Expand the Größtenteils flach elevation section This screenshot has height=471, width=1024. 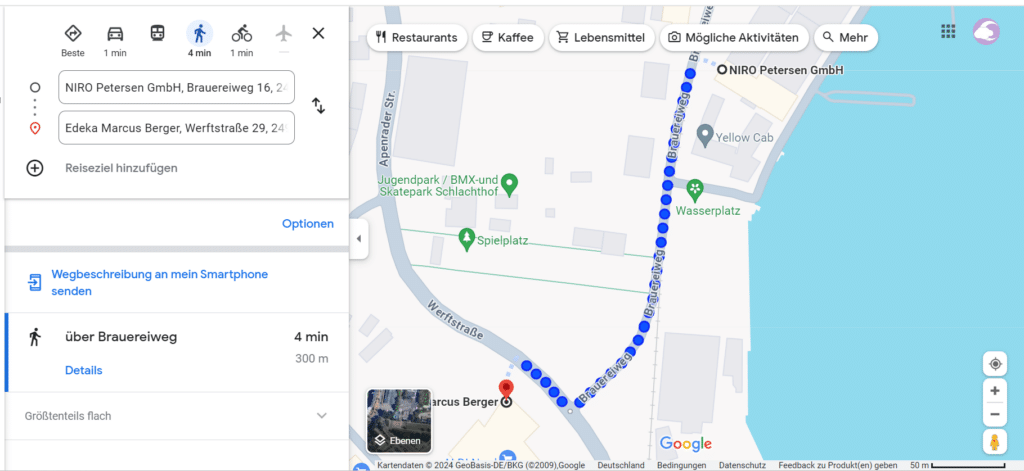(x=176, y=415)
